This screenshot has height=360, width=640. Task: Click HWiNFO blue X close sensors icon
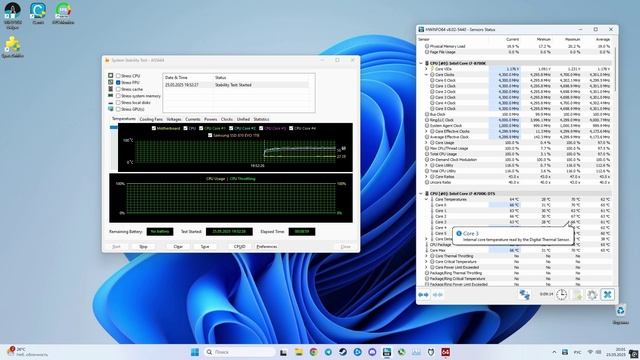click(608, 294)
